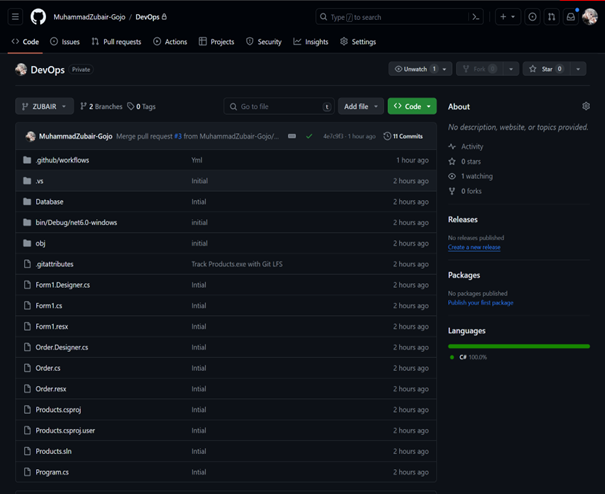This screenshot has width=605, height=494.
Task: Open the issues icon in the top bar
Action: coord(532,17)
